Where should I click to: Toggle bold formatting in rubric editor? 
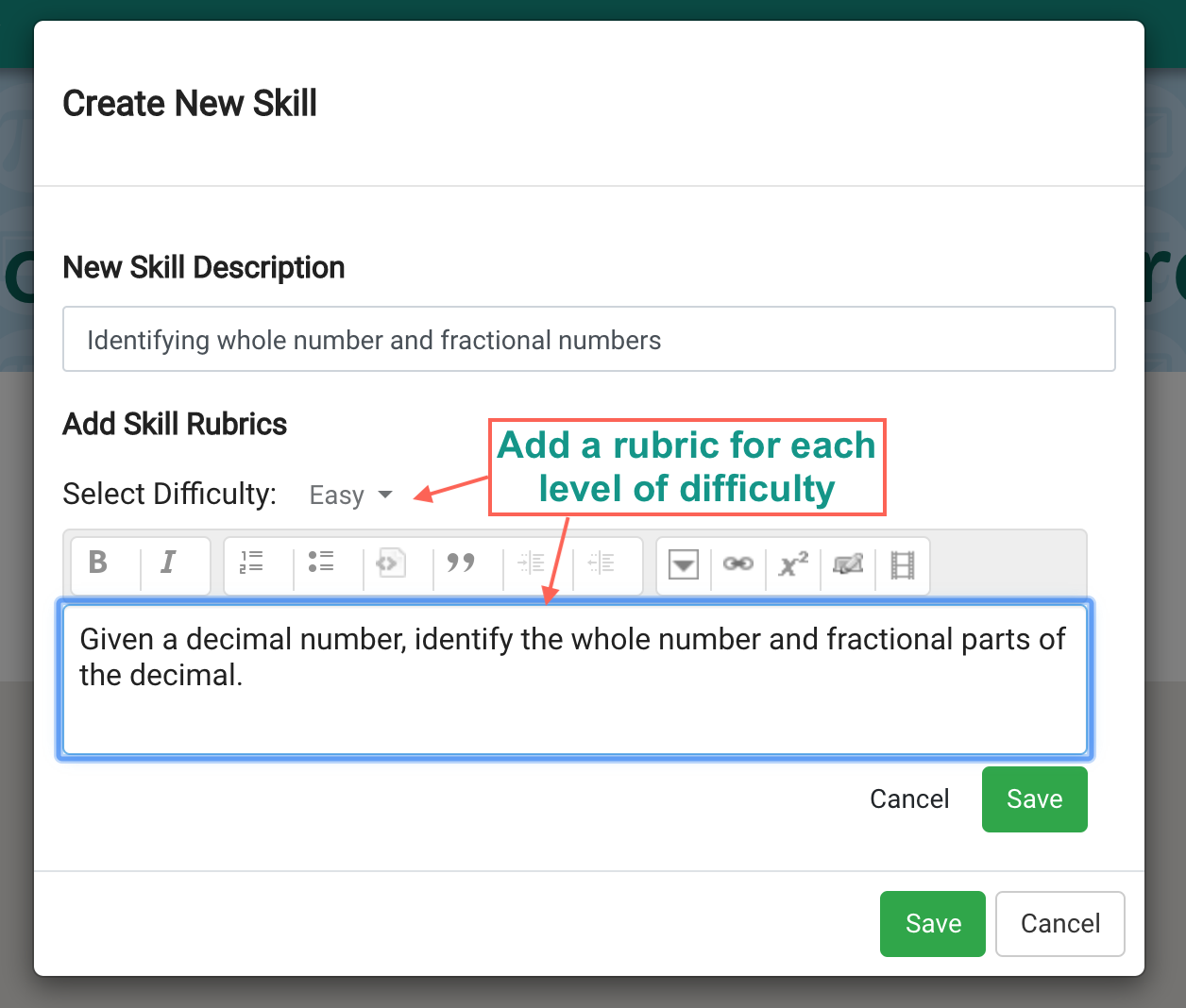(x=97, y=563)
